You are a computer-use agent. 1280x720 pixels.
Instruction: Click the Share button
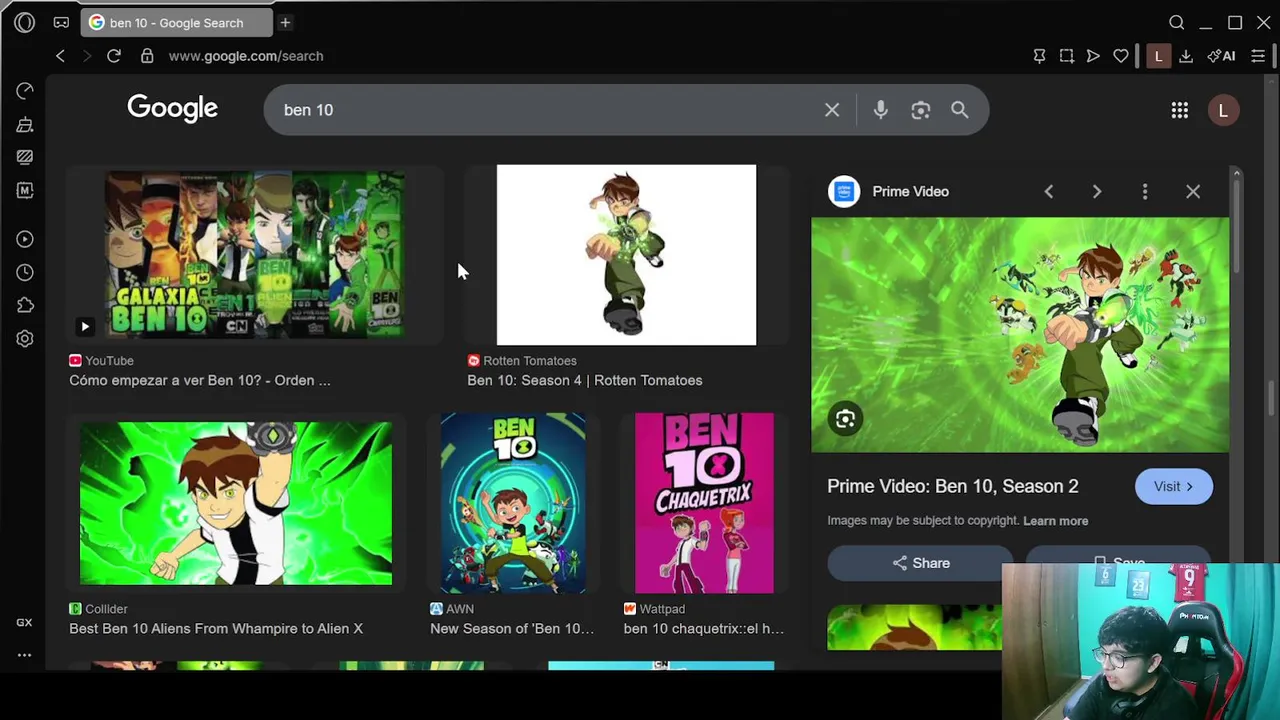click(x=920, y=563)
